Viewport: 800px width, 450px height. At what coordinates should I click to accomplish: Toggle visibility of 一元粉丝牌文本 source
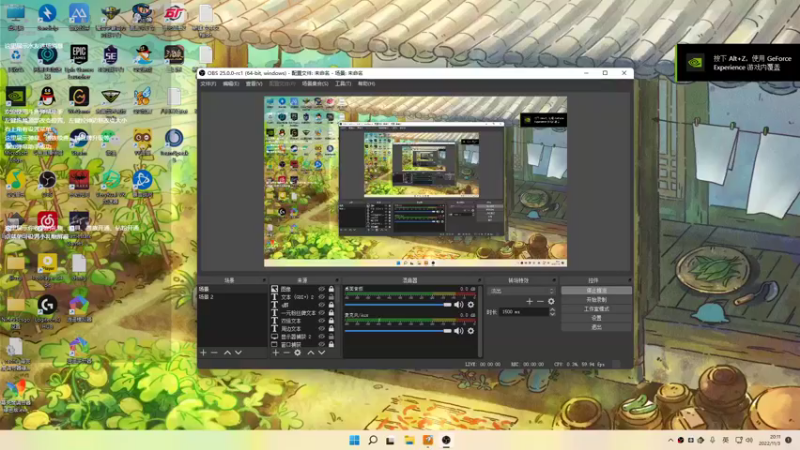pyautogui.click(x=321, y=313)
